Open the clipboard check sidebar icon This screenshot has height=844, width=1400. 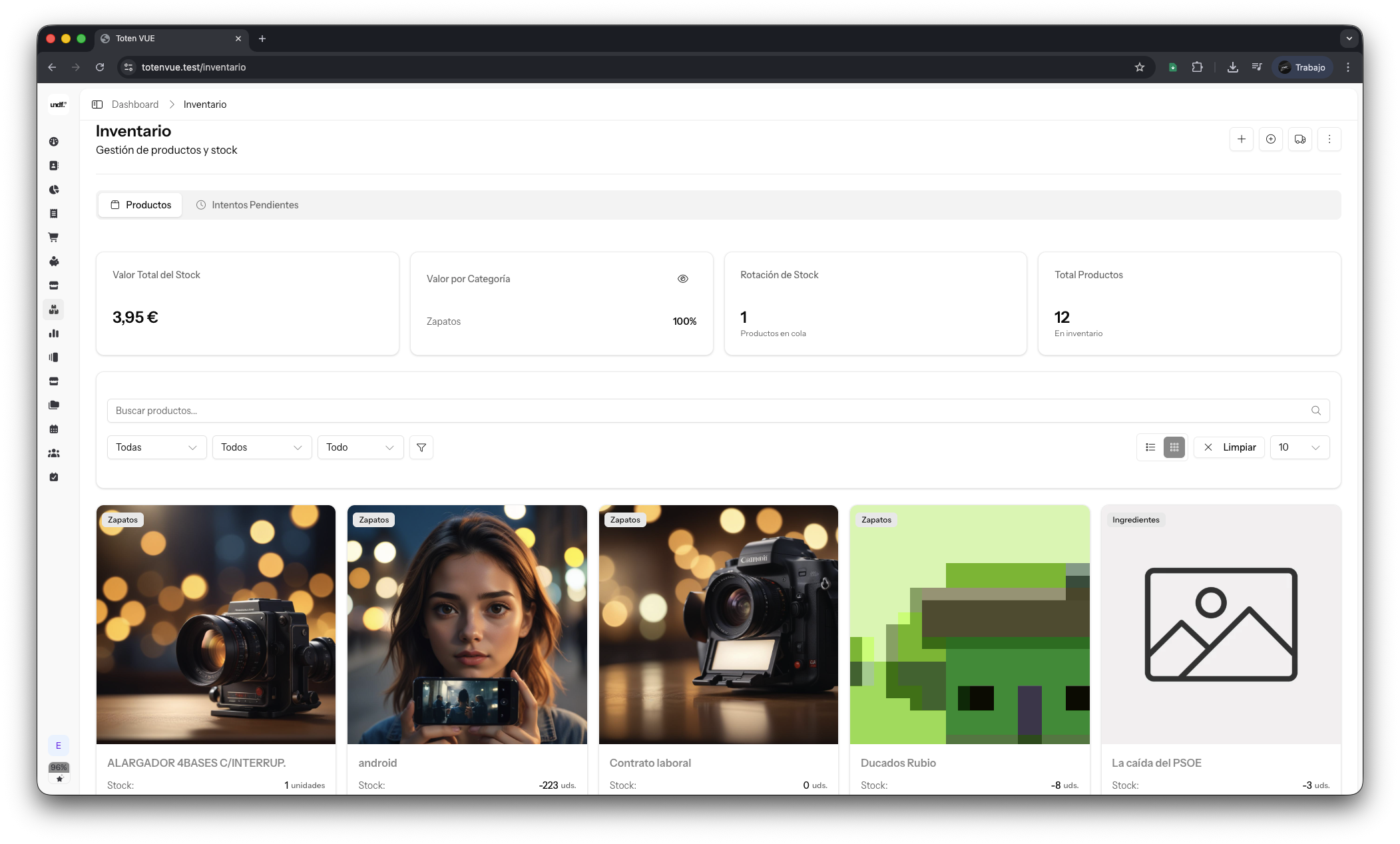54,477
